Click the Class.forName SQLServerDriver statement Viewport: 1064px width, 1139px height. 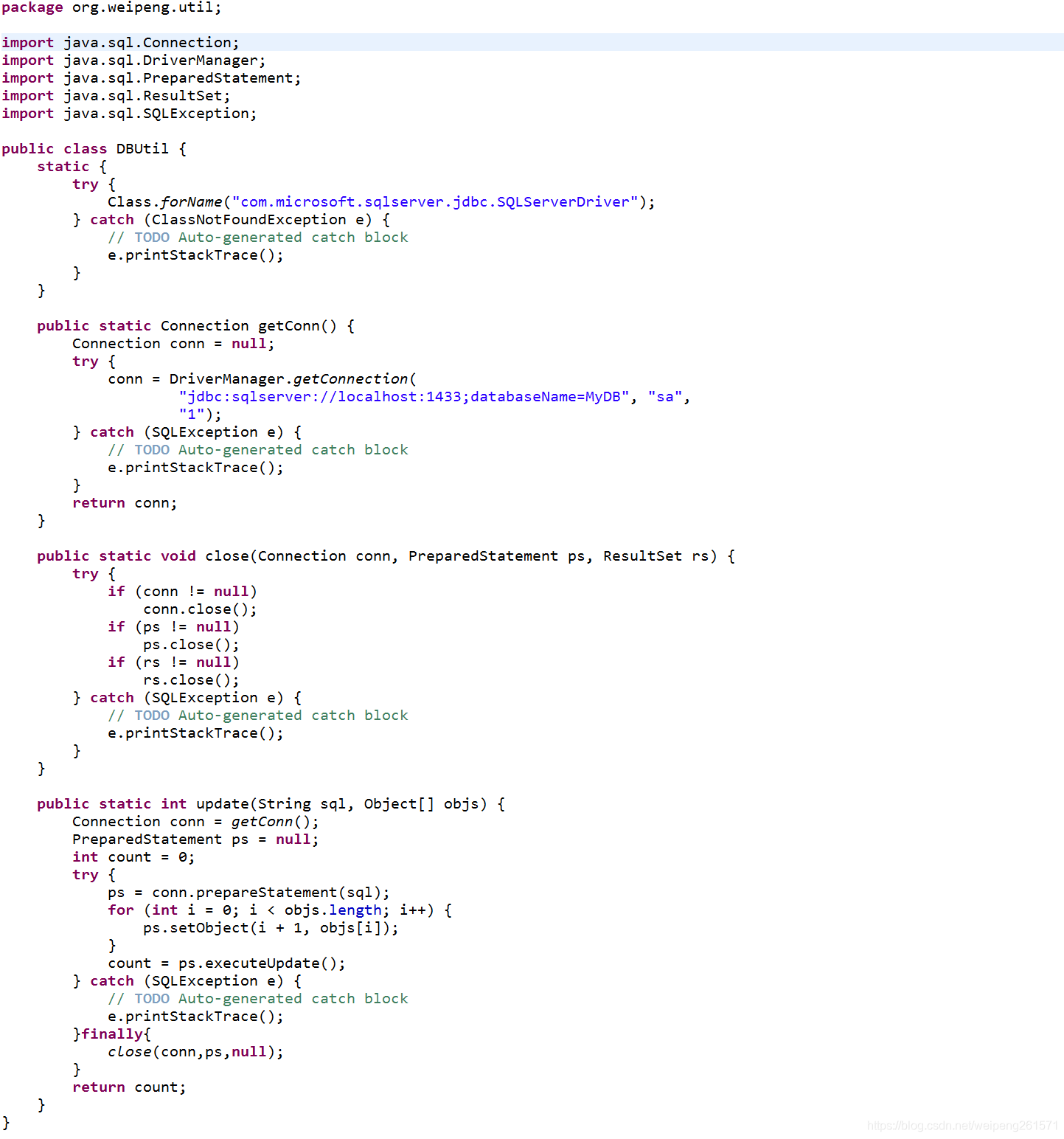click(x=381, y=202)
